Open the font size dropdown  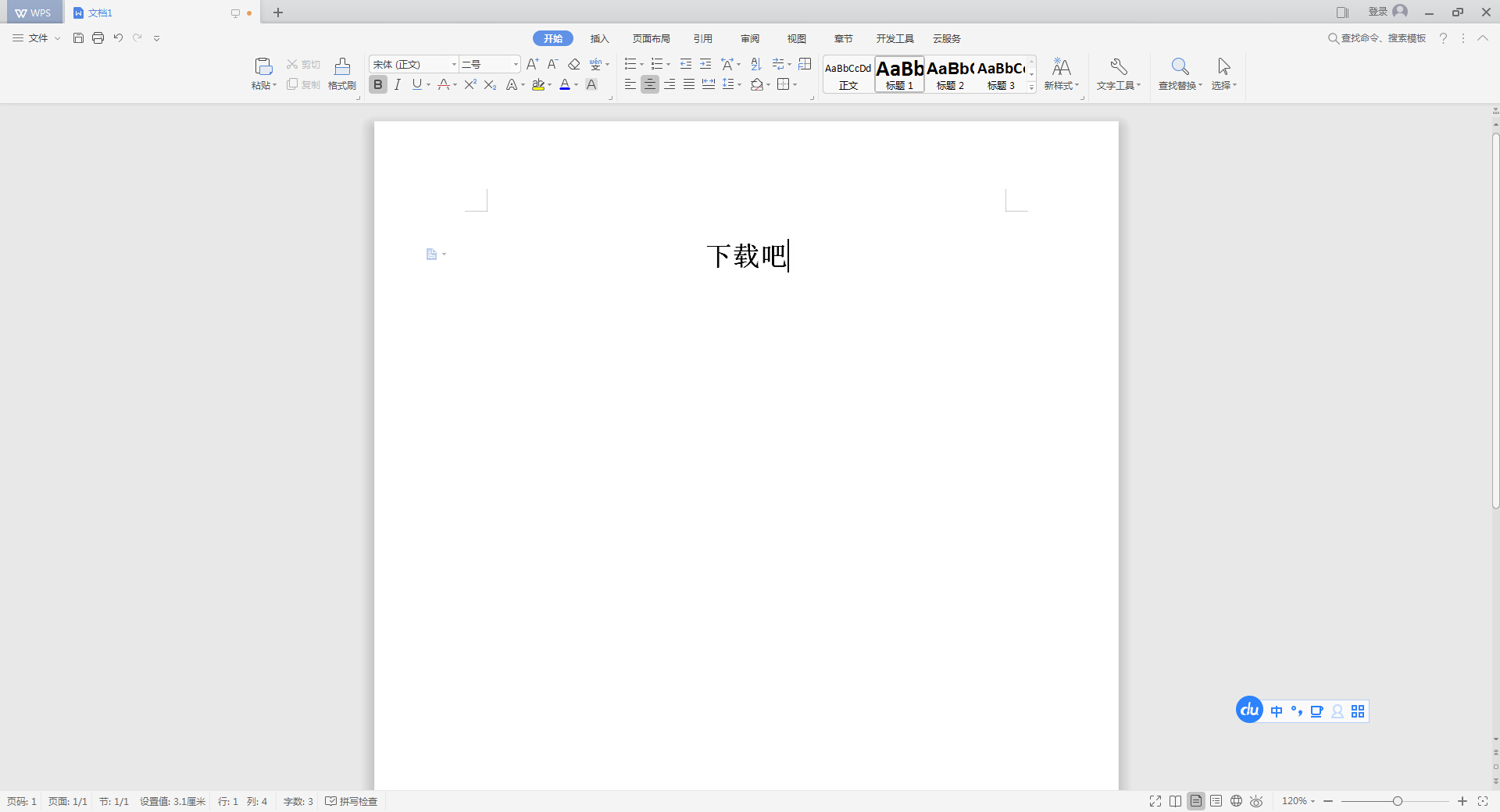click(513, 64)
